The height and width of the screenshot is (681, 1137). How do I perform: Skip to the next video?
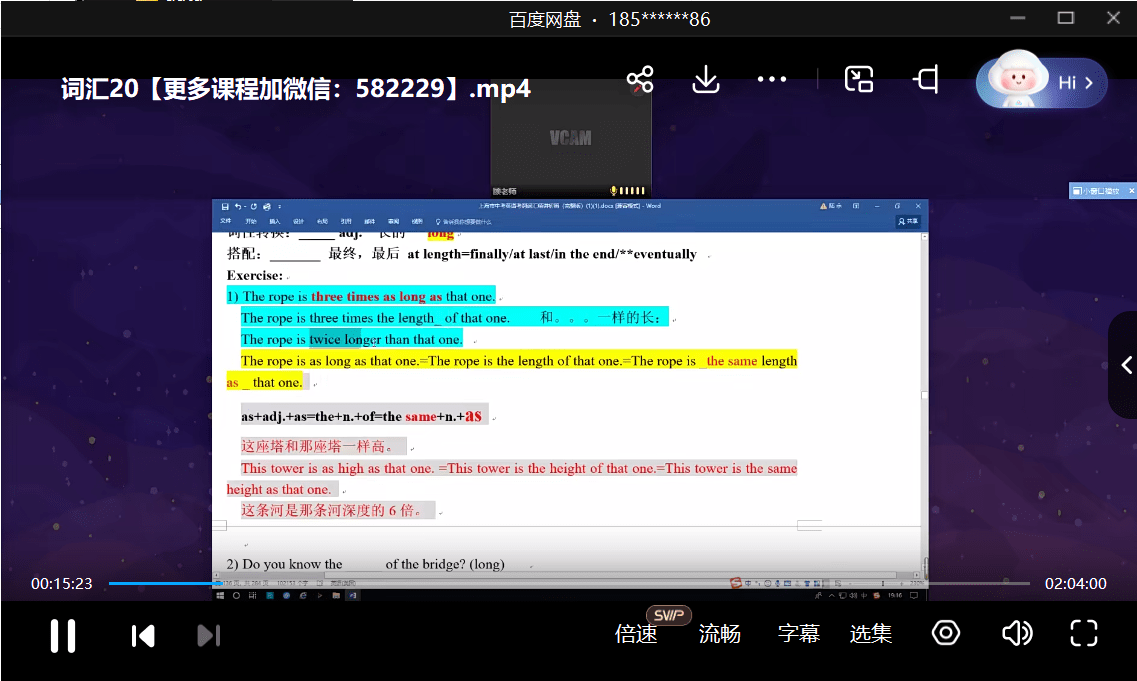point(208,636)
